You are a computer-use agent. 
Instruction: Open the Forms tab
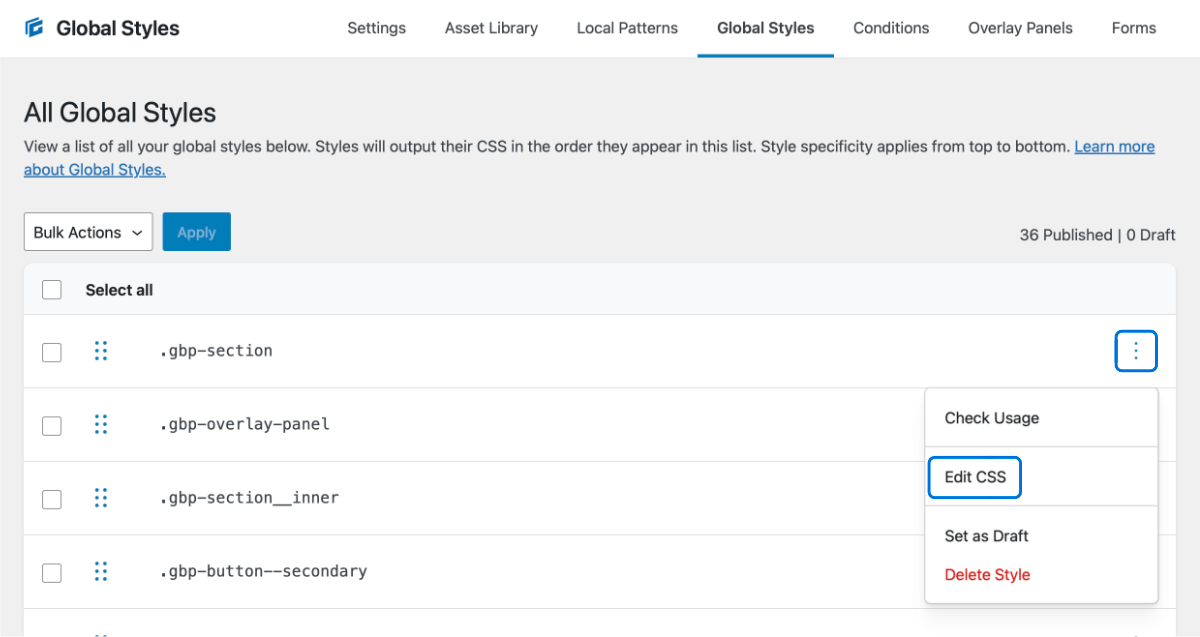(1134, 28)
